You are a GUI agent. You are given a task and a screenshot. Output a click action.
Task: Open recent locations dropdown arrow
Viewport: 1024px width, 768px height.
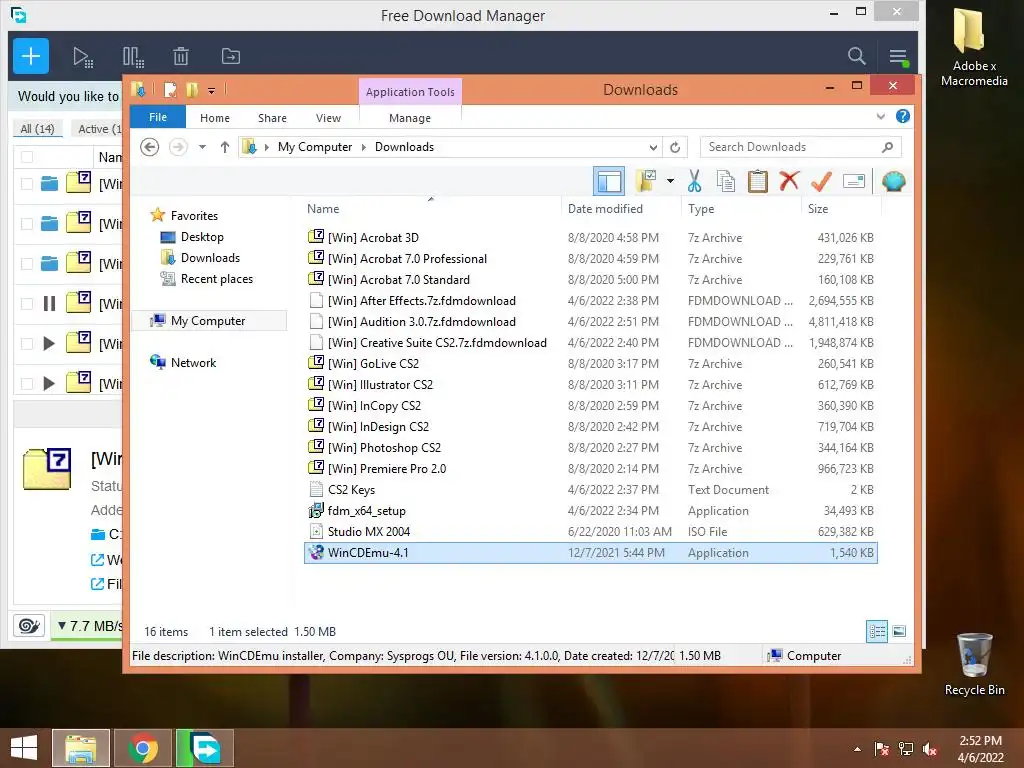tap(202, 147)
